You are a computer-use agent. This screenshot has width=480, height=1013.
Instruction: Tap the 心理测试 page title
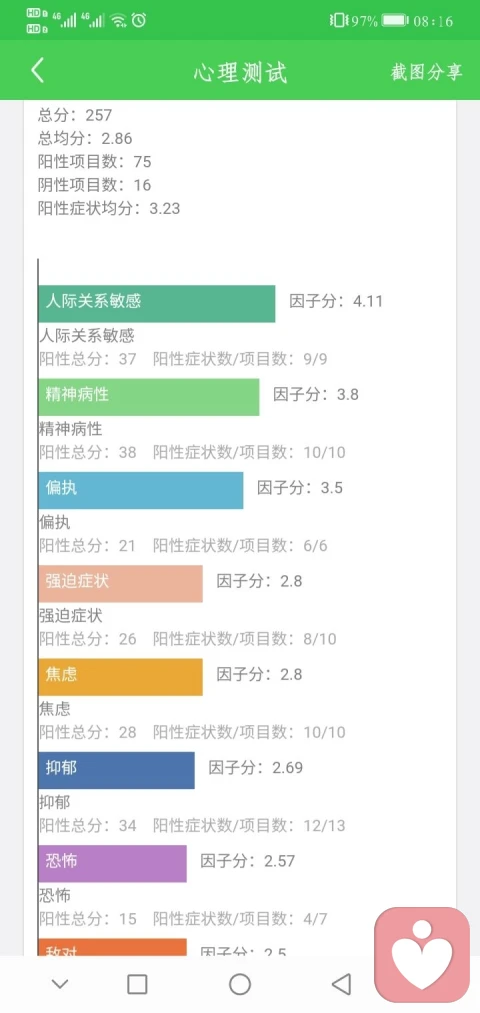240,72
